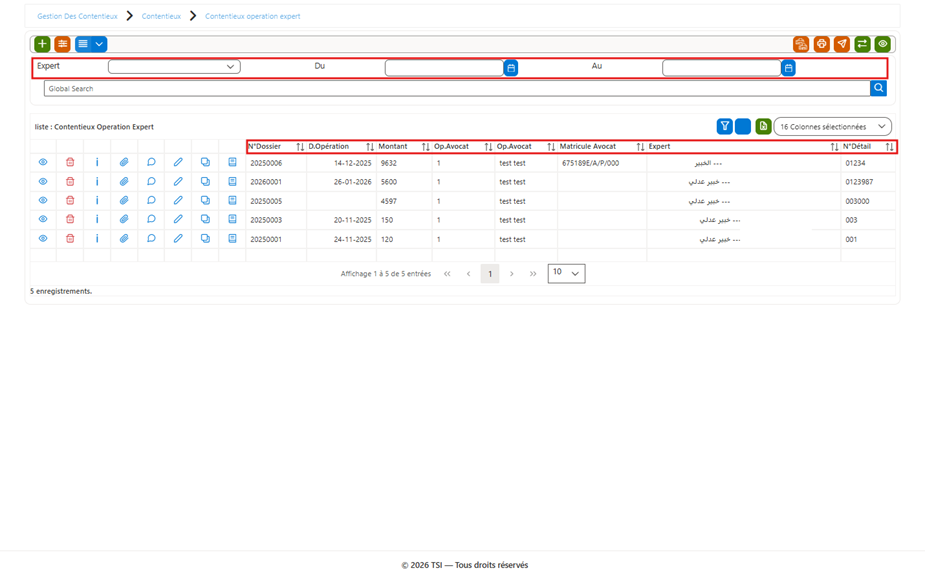Edit row 20250001 with pencil icon
The image size is (925, 577).
click(x=178, y=238)
